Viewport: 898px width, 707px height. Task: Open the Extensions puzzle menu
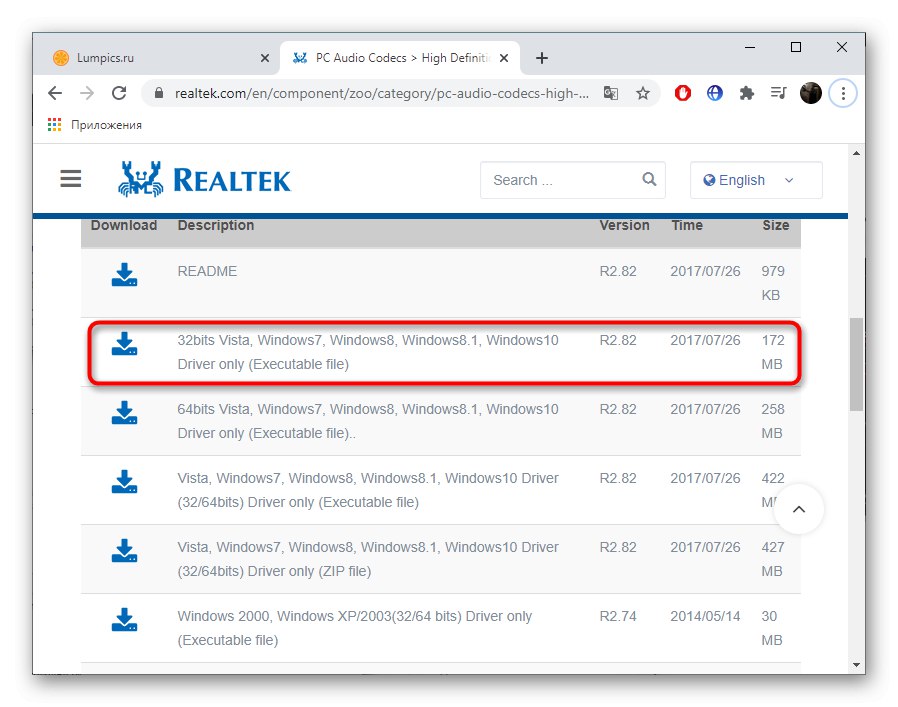click(x=746, y=93)
